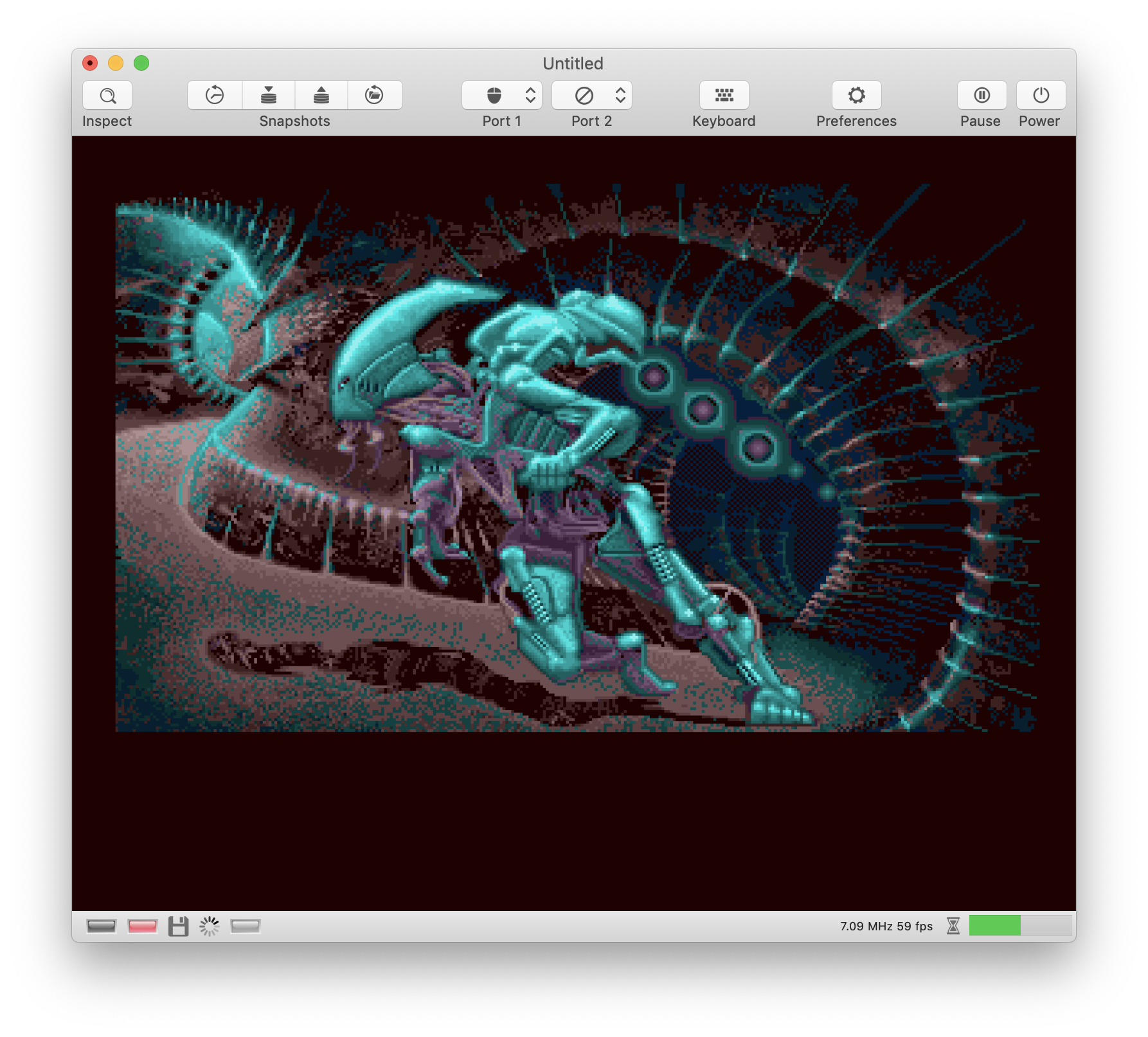
Task: Open the Inspect magnifier tool
Action: pos(107,95)
